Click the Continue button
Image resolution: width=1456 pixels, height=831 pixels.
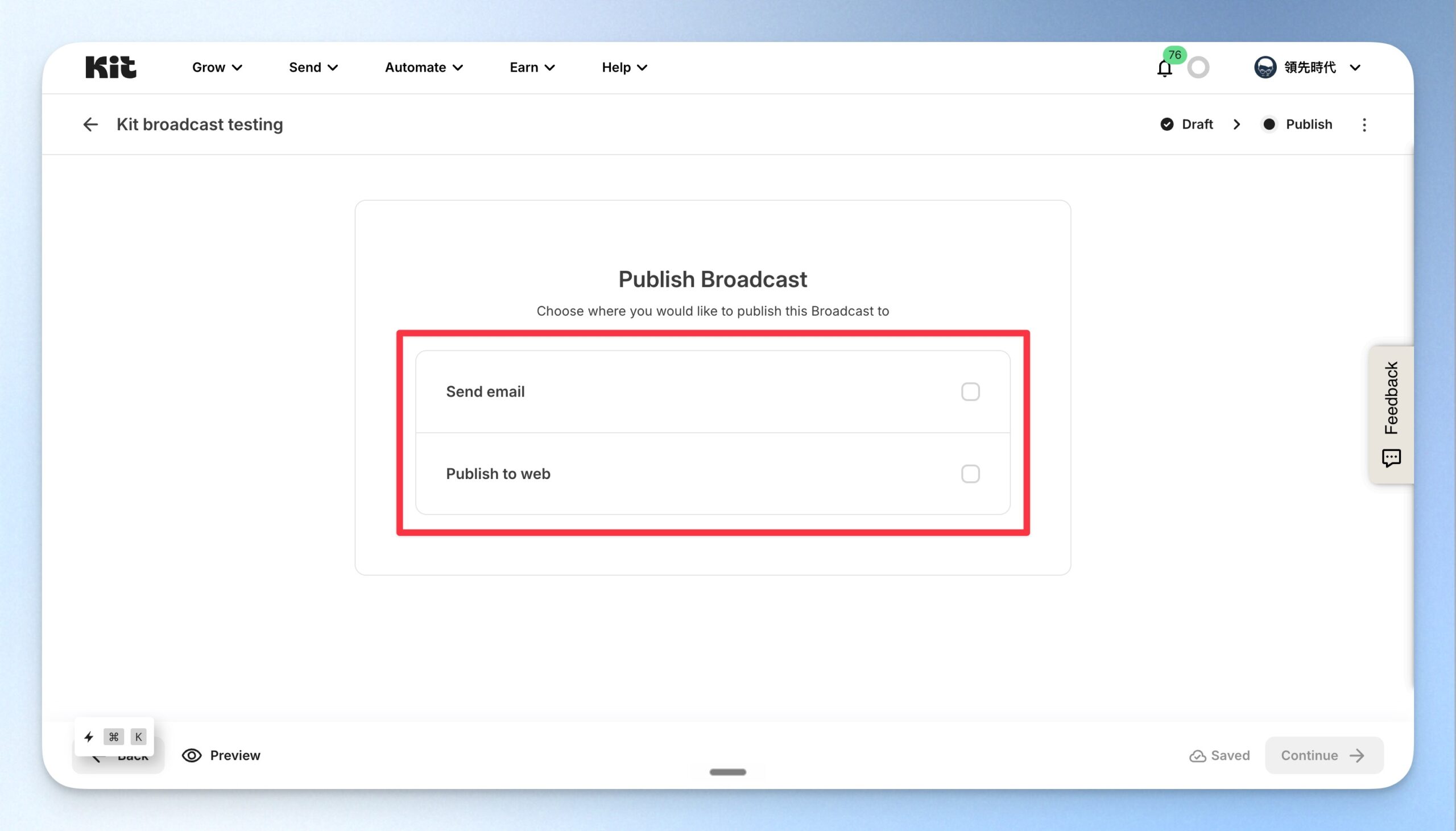click(x=1323, y=755)
